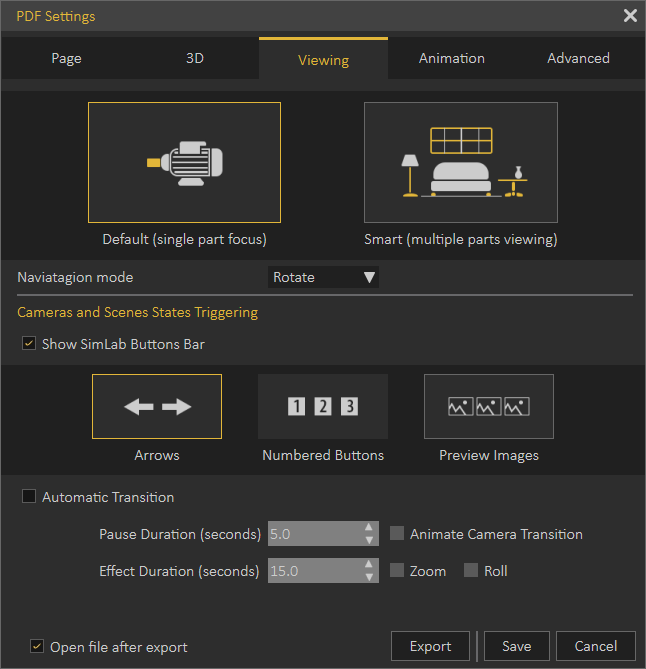Select Smart multiple parts viewing room icon

click(461, 162)
